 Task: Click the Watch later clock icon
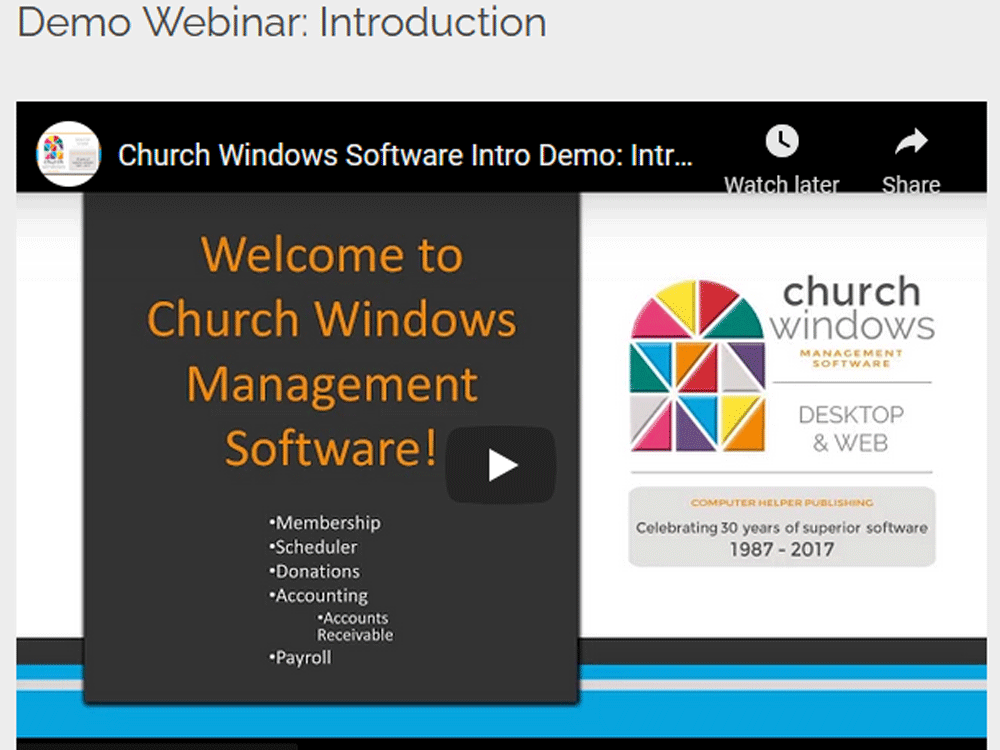[782, 141]
